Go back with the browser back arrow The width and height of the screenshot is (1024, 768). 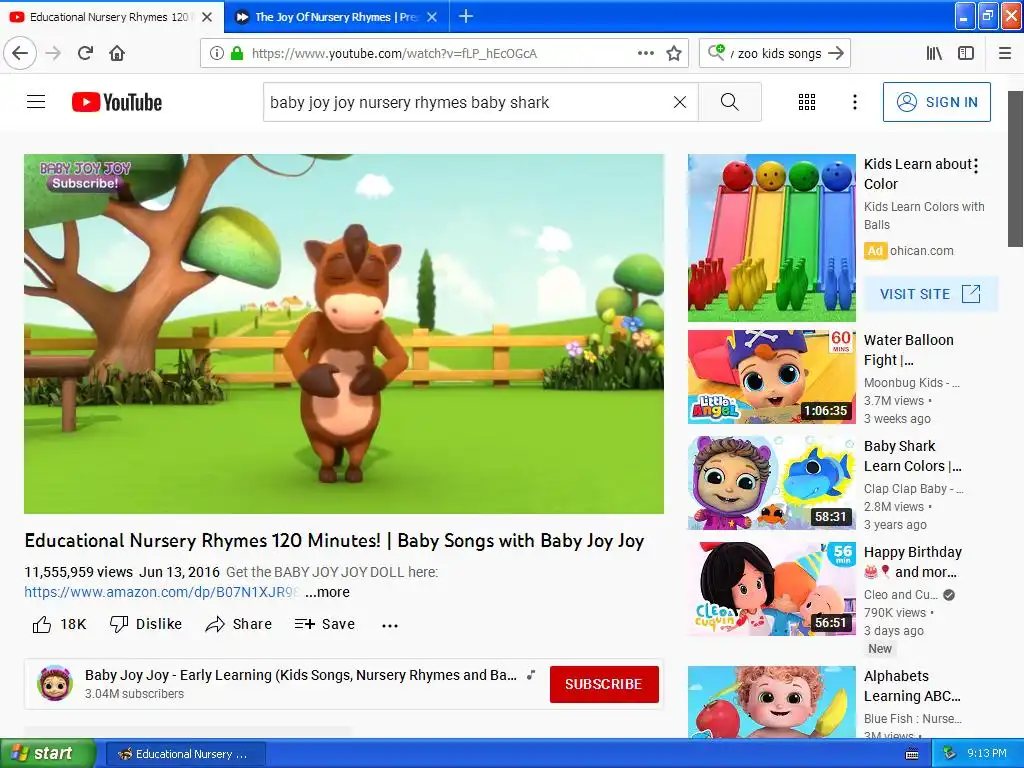tap(20, 53)
